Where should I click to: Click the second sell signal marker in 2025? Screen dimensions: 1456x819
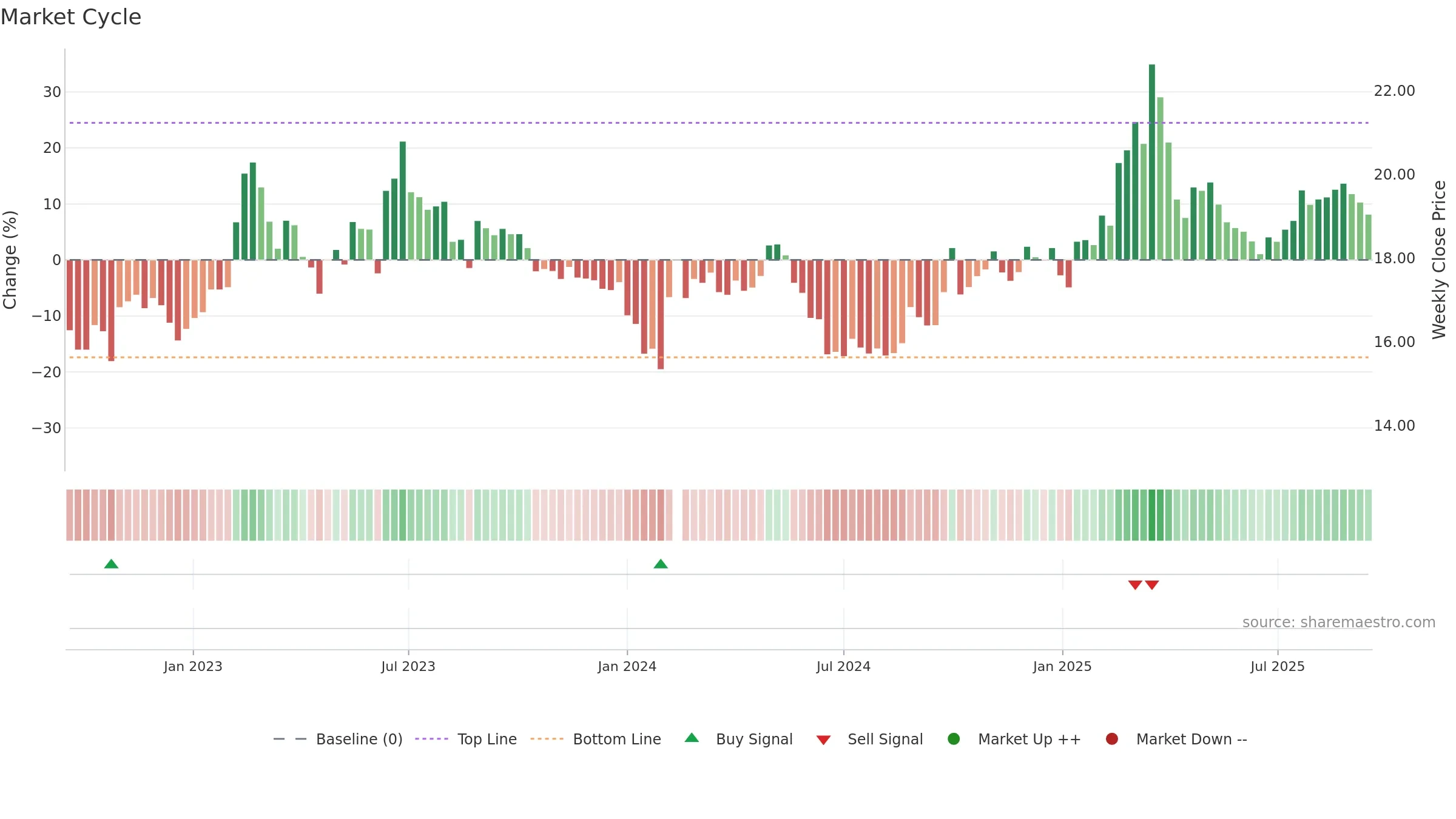[x=1152, y=585]
